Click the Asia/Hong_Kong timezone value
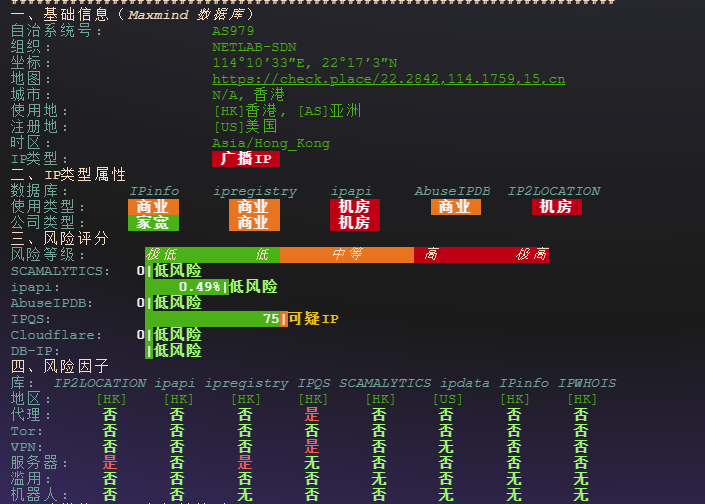 270,143
